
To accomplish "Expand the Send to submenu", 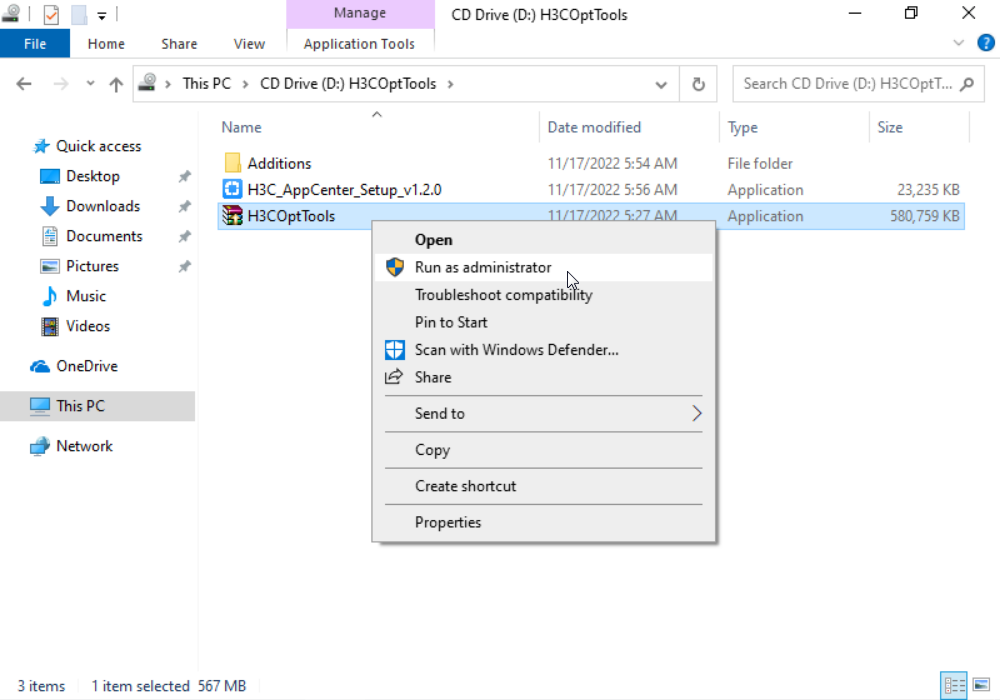I will pos(543,414).
